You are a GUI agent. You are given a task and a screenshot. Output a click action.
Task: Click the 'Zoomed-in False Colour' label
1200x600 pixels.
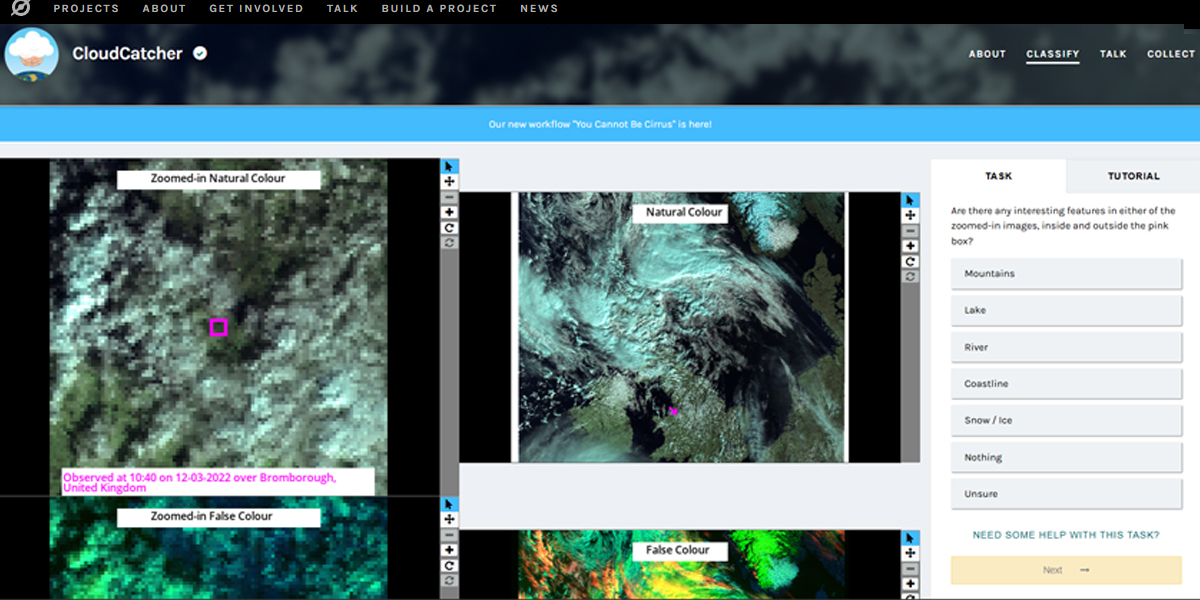point(218,517)
